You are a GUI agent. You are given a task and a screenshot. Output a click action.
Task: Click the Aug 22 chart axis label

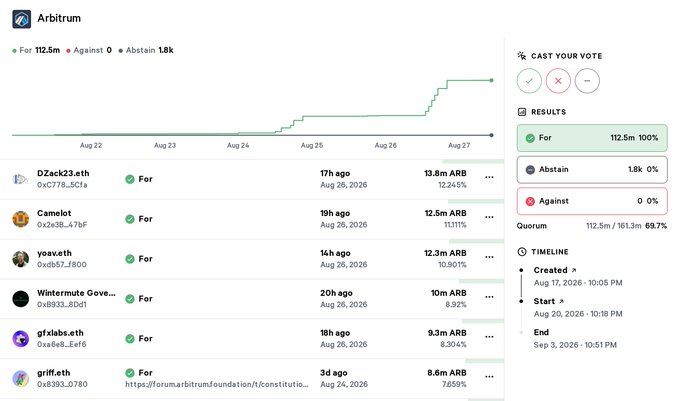pos(91,145)
